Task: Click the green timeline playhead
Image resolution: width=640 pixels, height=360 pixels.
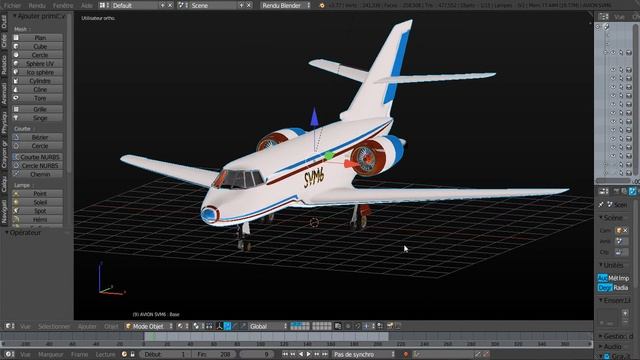Action: click(152, 336)
